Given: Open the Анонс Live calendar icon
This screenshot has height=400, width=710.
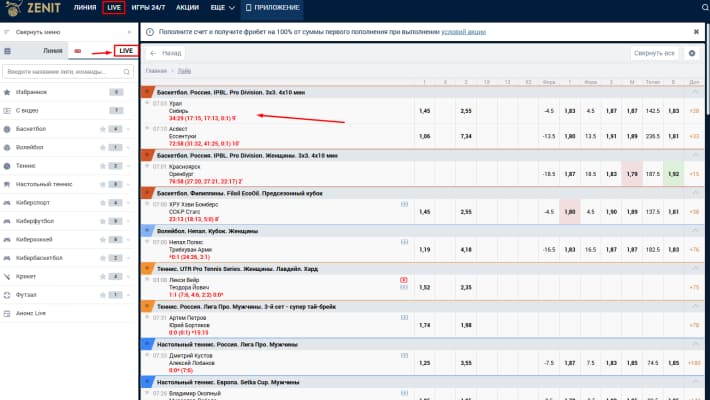Looking at the screenshot, I should point(7,313).
